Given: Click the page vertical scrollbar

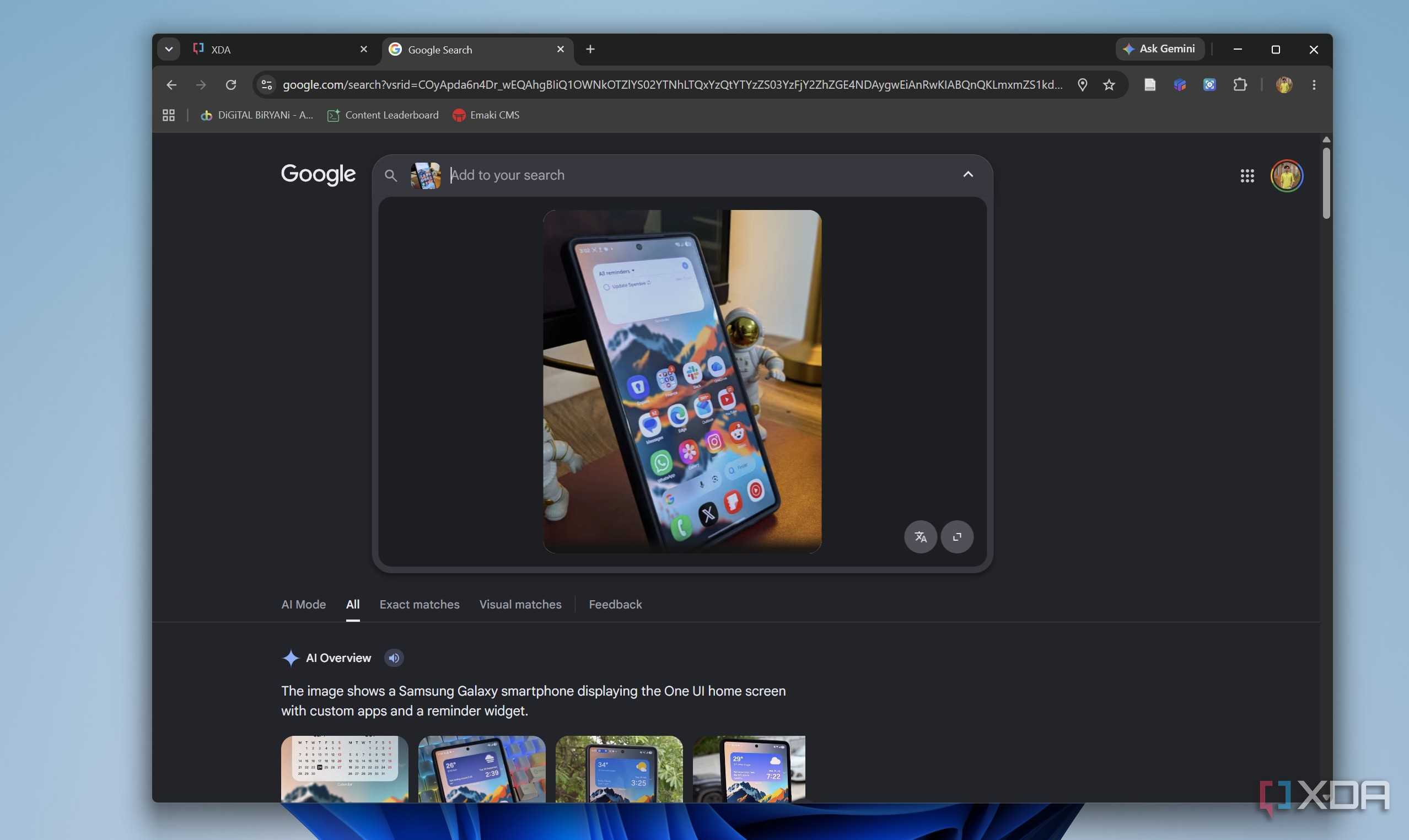Looking at the screenshot, I should point(1326,184).
